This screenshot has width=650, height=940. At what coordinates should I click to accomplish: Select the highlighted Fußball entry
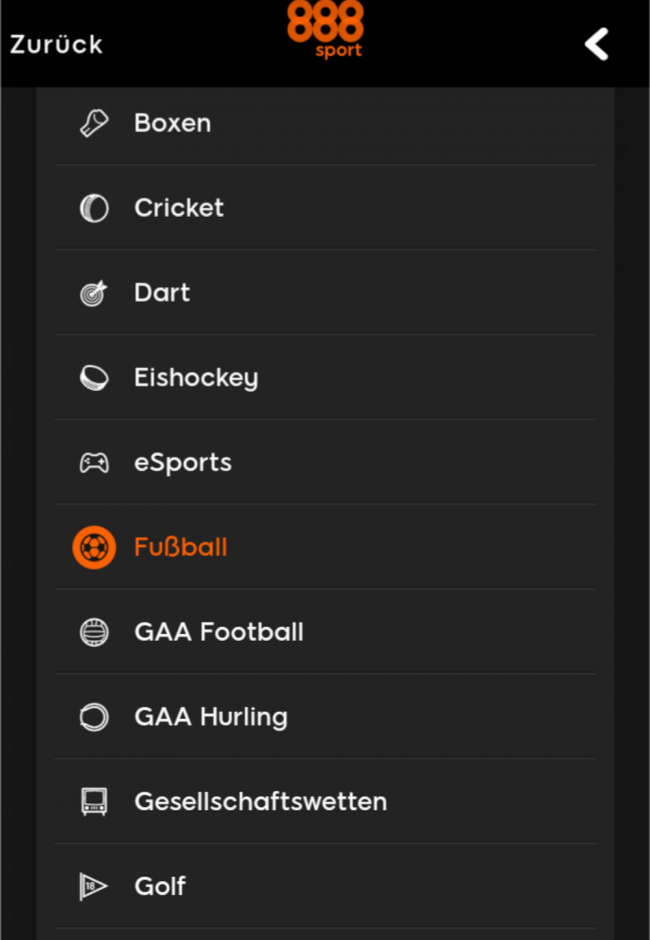[181, 547]
